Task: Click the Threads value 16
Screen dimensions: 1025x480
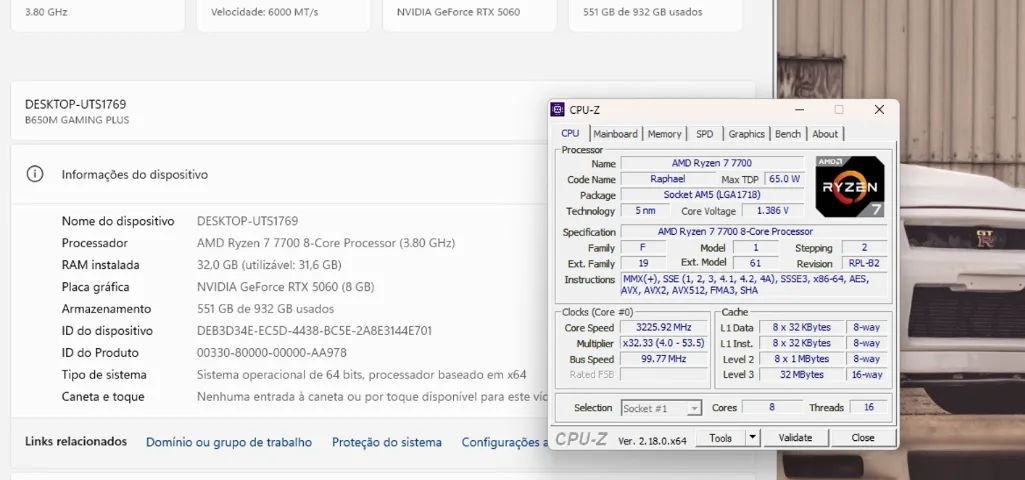Action: point(869,407)
